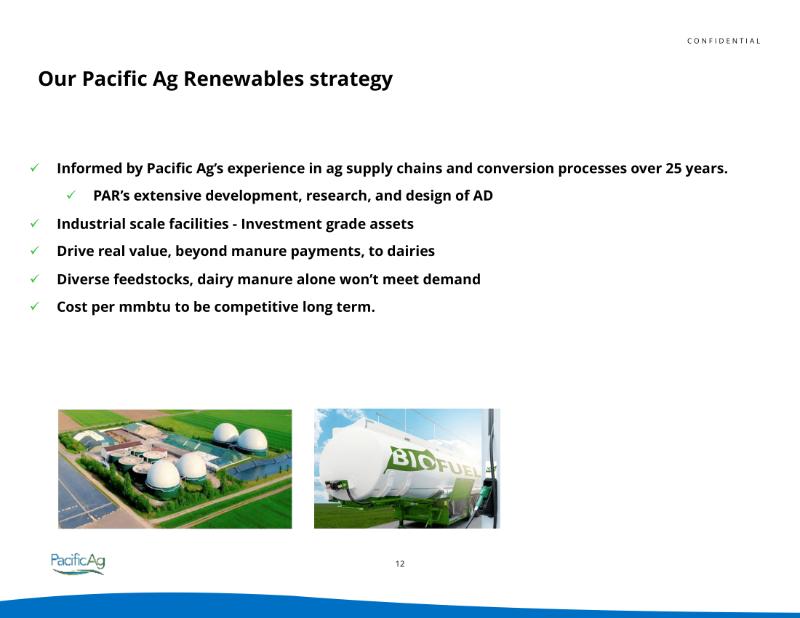Click the biogas plant aerial photo
800x618 pixels.
tap(175, 468)
